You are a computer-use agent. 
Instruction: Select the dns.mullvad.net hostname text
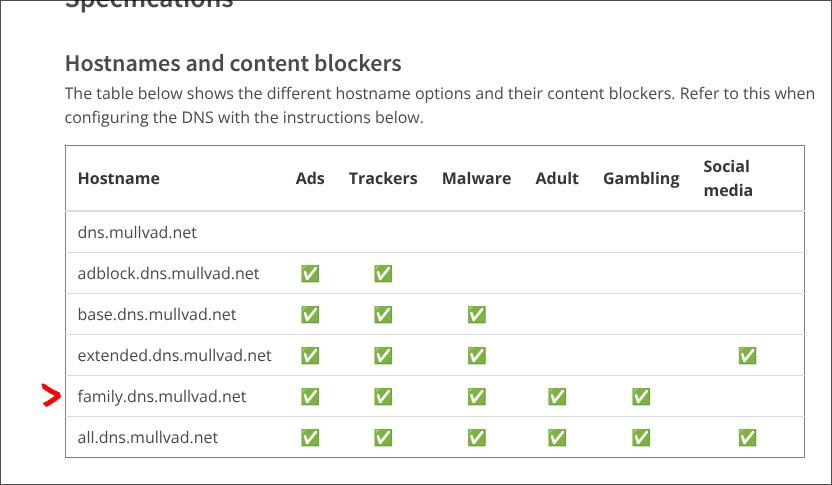[x=137, y=232]
